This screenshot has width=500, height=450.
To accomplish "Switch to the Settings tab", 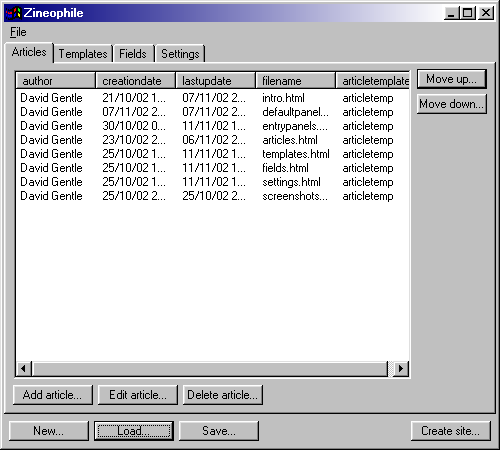I will 180,54.
